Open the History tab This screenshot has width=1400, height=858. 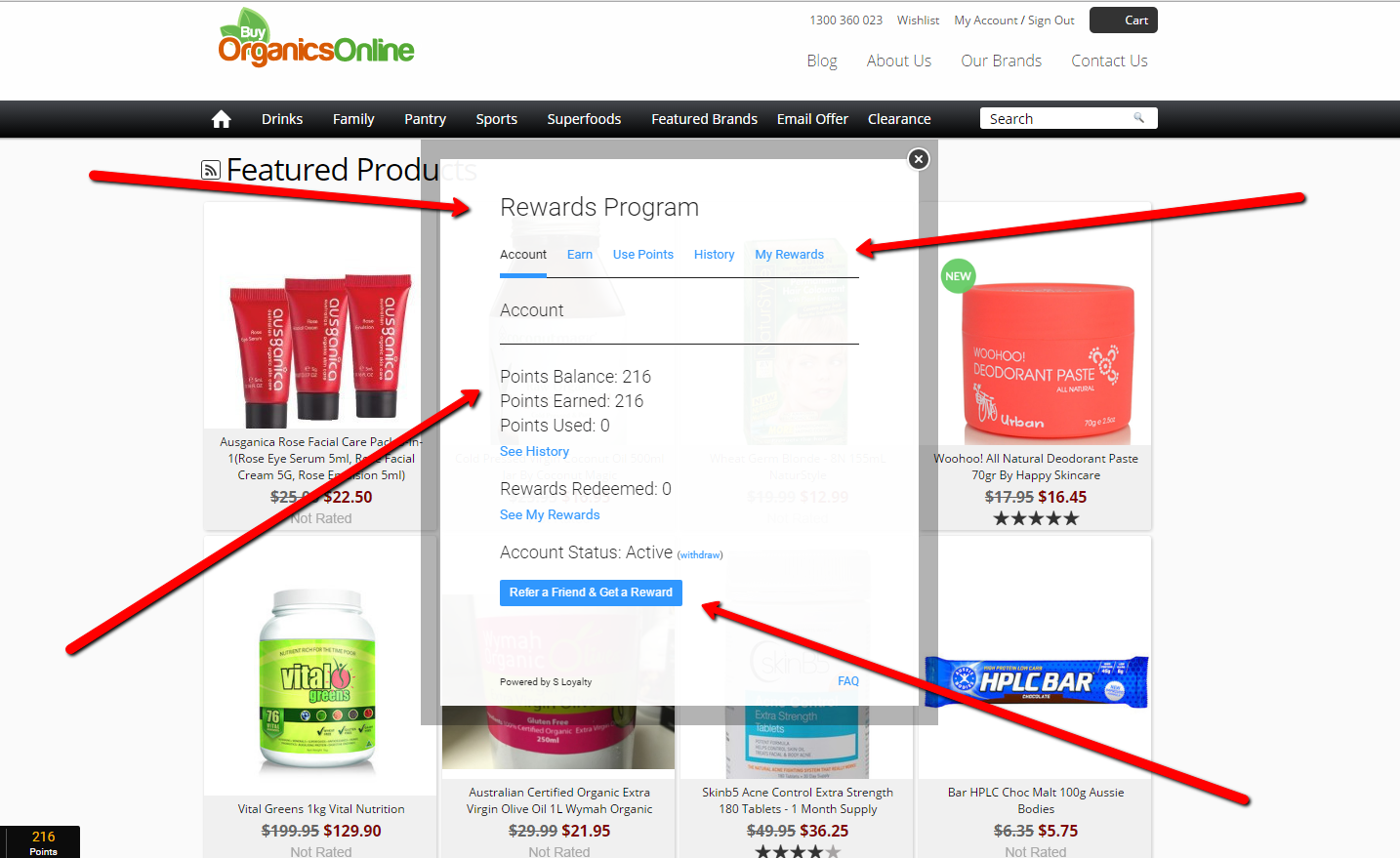[x=715, y=255]
